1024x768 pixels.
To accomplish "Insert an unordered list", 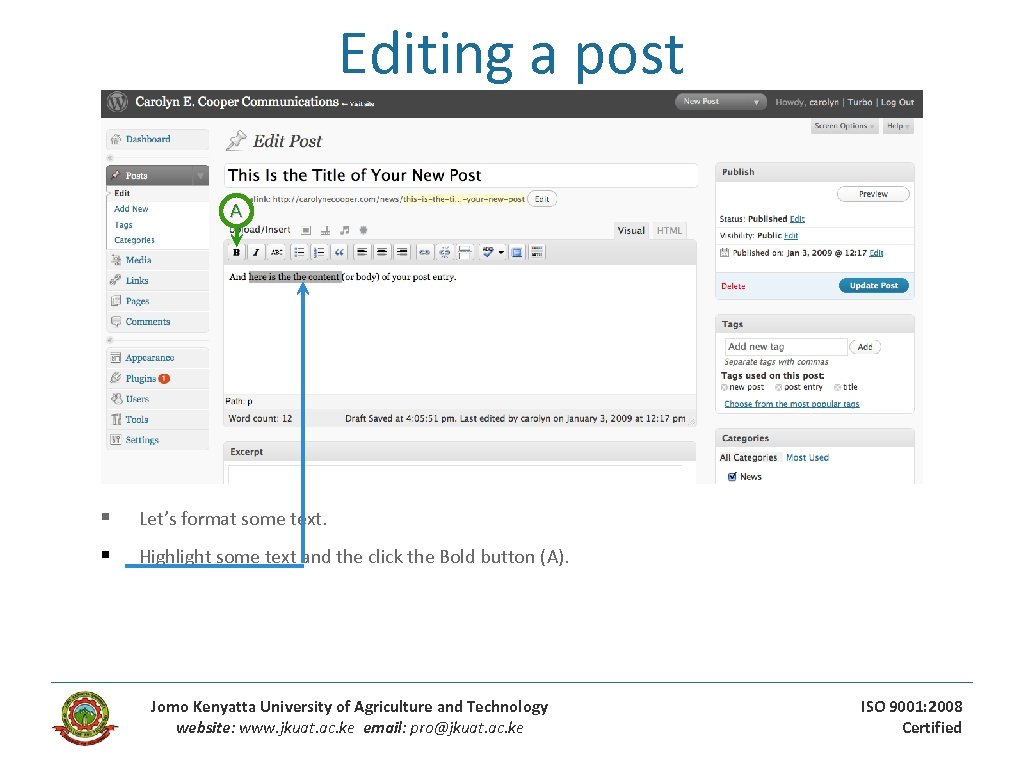I will point(299,252).
